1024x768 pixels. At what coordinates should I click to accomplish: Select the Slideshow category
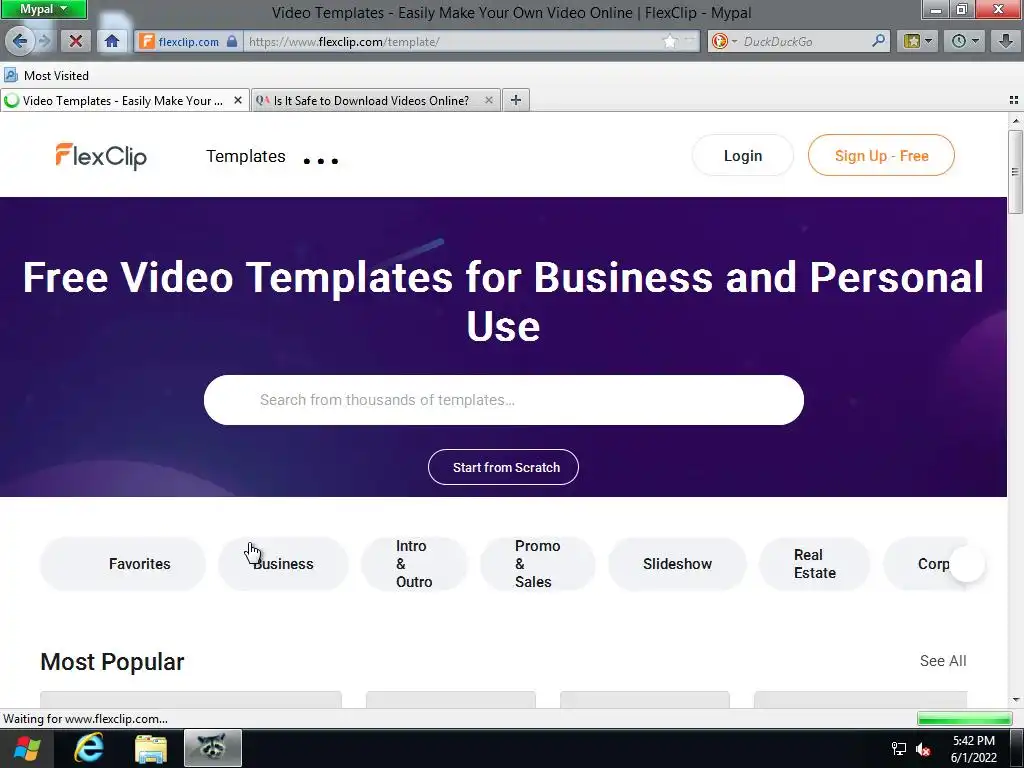[677, 564]
